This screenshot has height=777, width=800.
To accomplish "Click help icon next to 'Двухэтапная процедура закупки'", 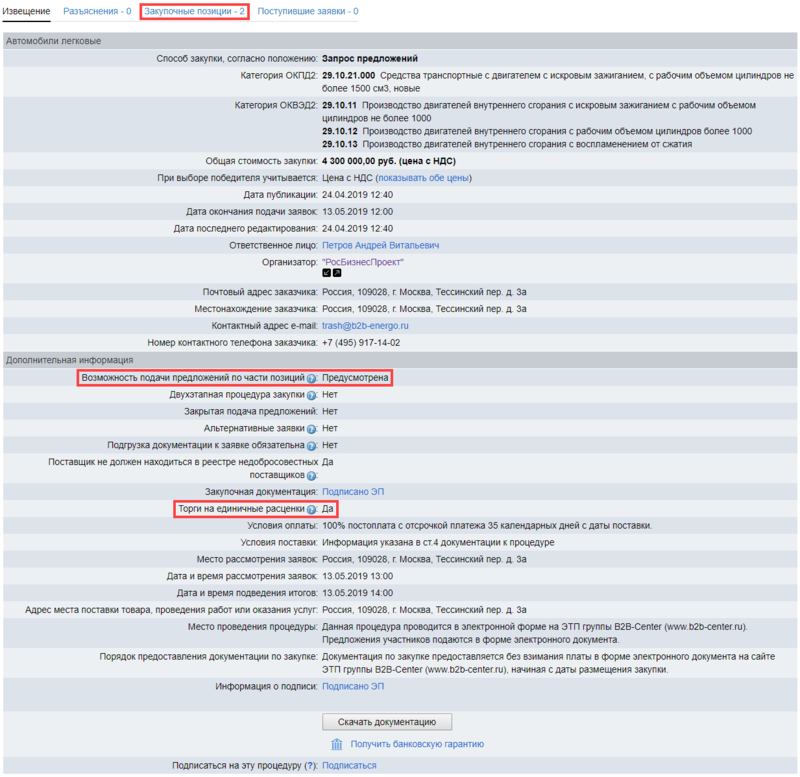I will point(312,395).
